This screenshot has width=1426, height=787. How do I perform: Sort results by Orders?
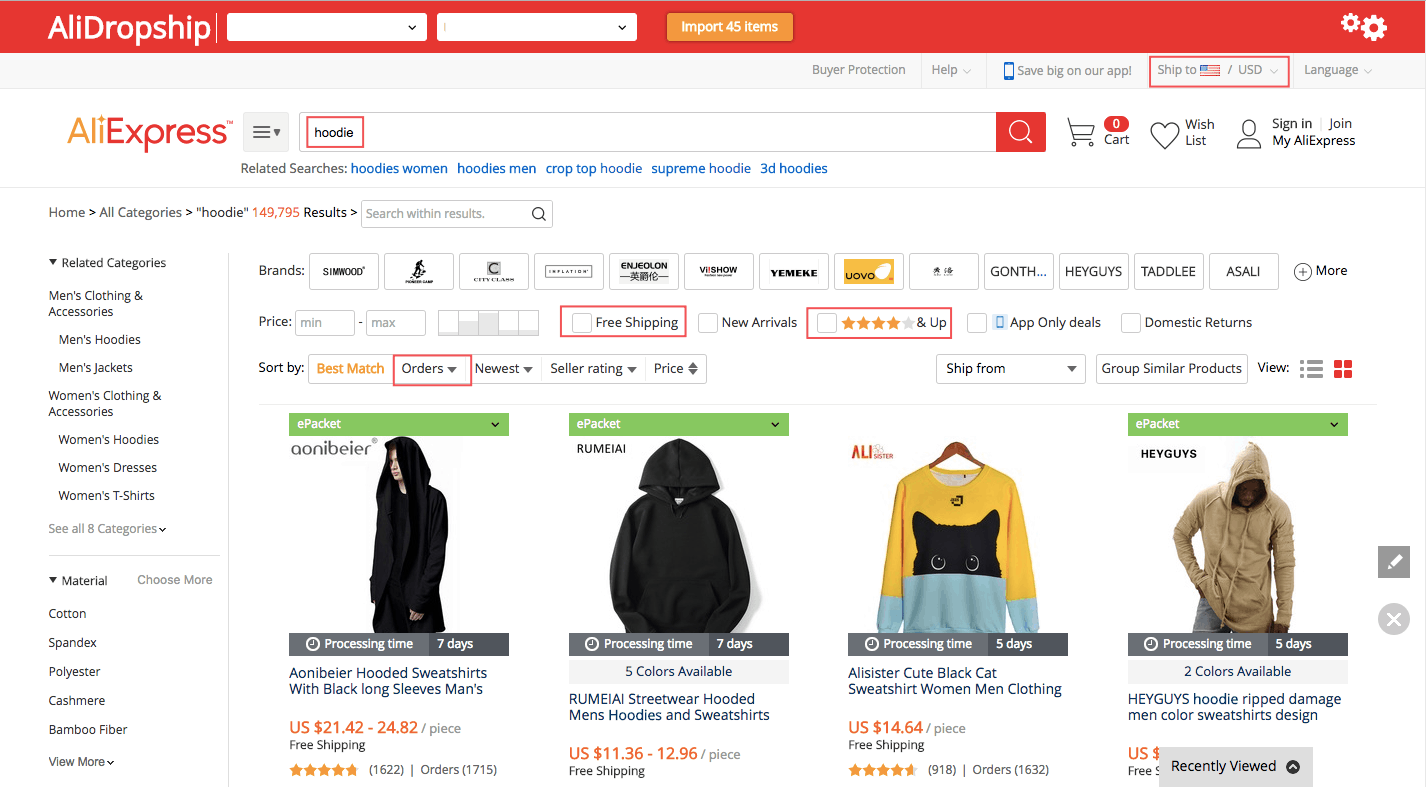(x=431, y=368)
